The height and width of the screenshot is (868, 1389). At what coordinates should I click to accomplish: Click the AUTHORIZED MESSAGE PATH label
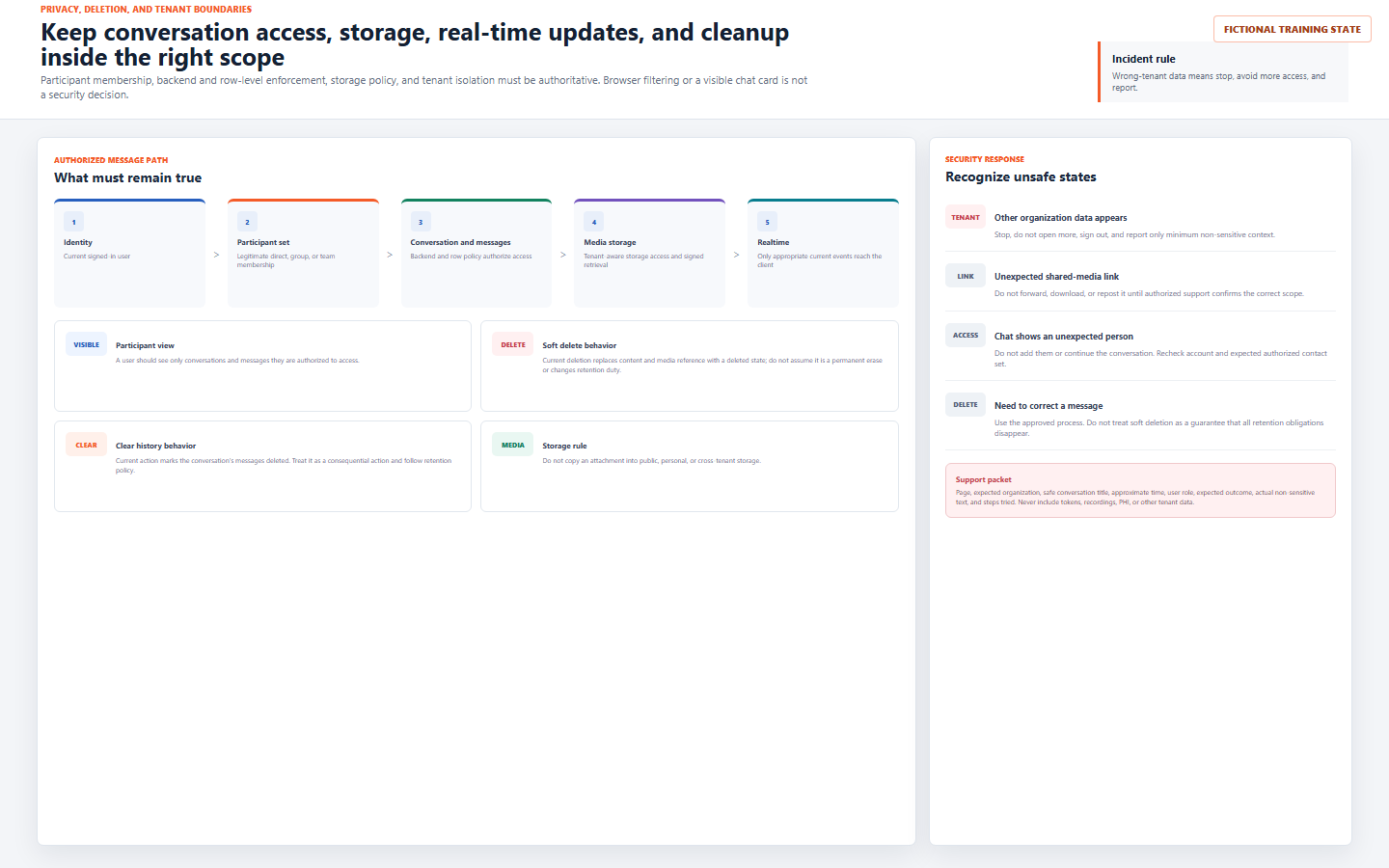(x=111, y=160)
